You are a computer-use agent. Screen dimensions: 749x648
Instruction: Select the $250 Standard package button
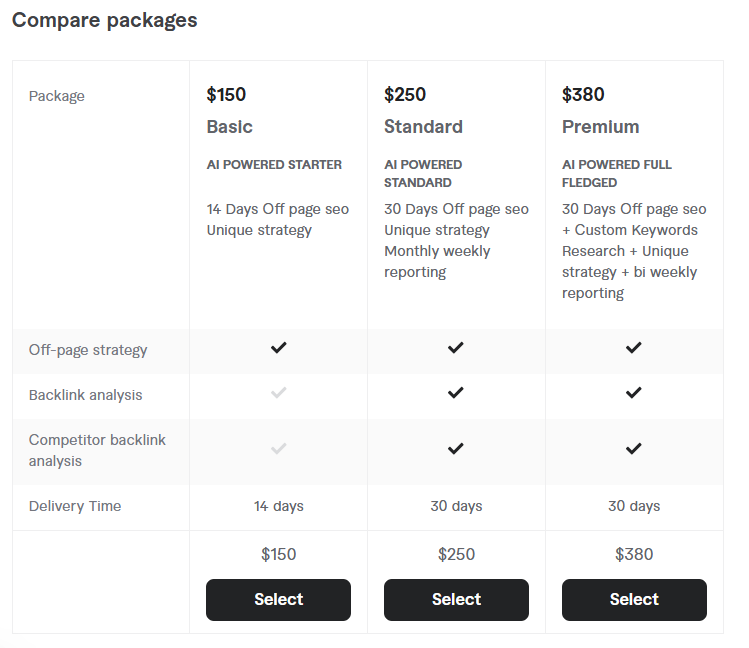(x=456, y=600)
